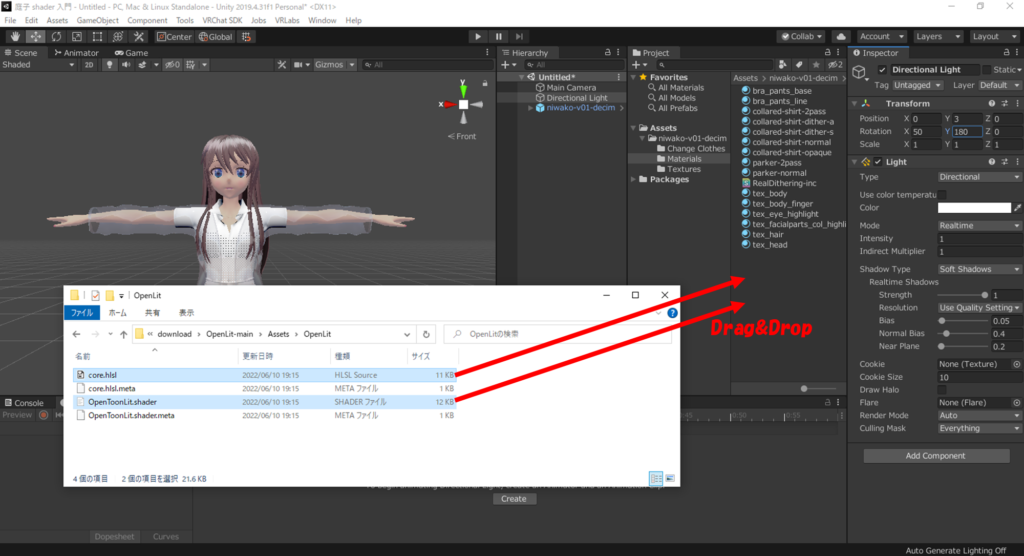Viewport: 1024px width, 556px height.
Task: Disable the Light component checkbox
Action: coord(877,162)
